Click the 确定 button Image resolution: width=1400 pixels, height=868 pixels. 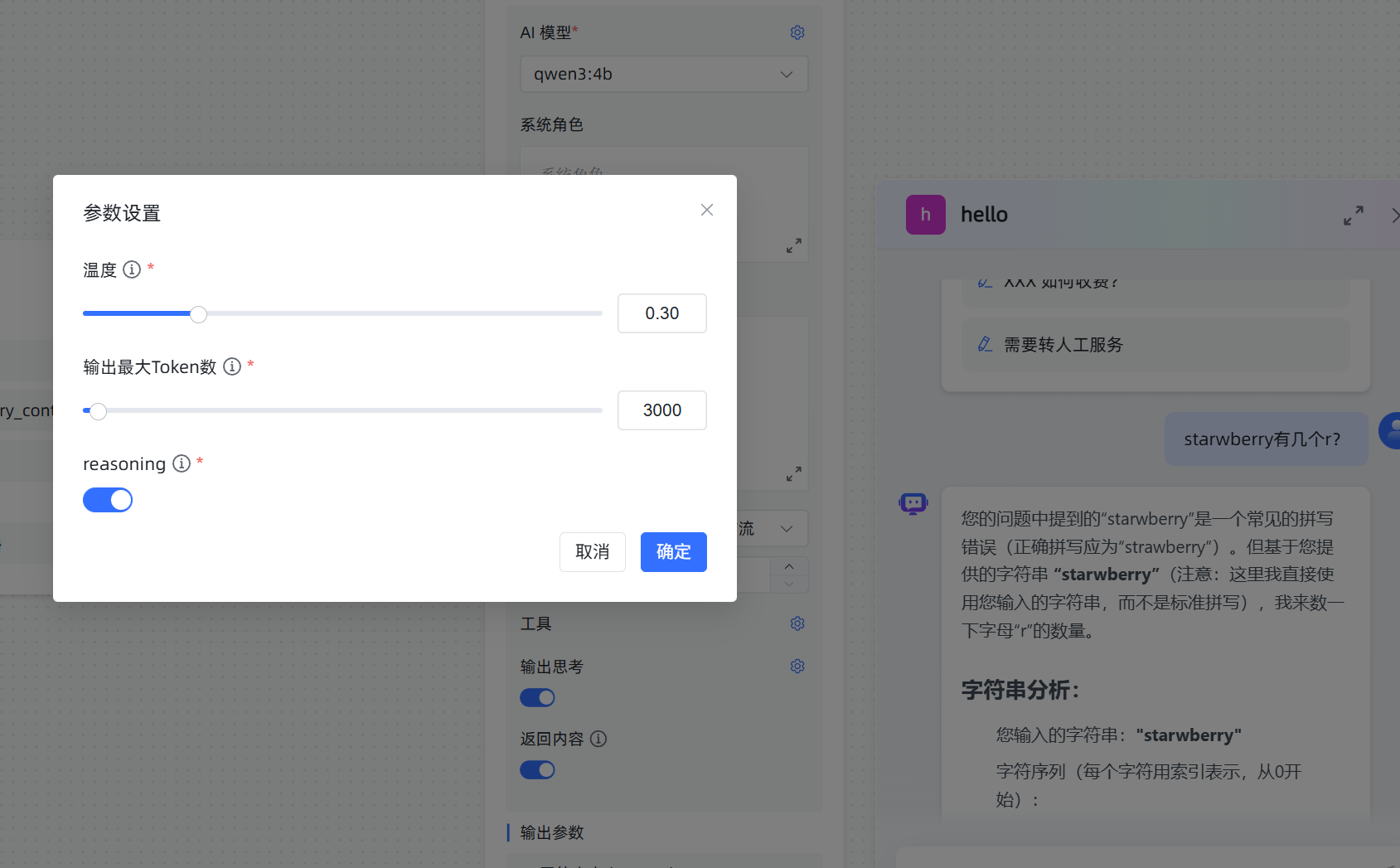[673, 552]
